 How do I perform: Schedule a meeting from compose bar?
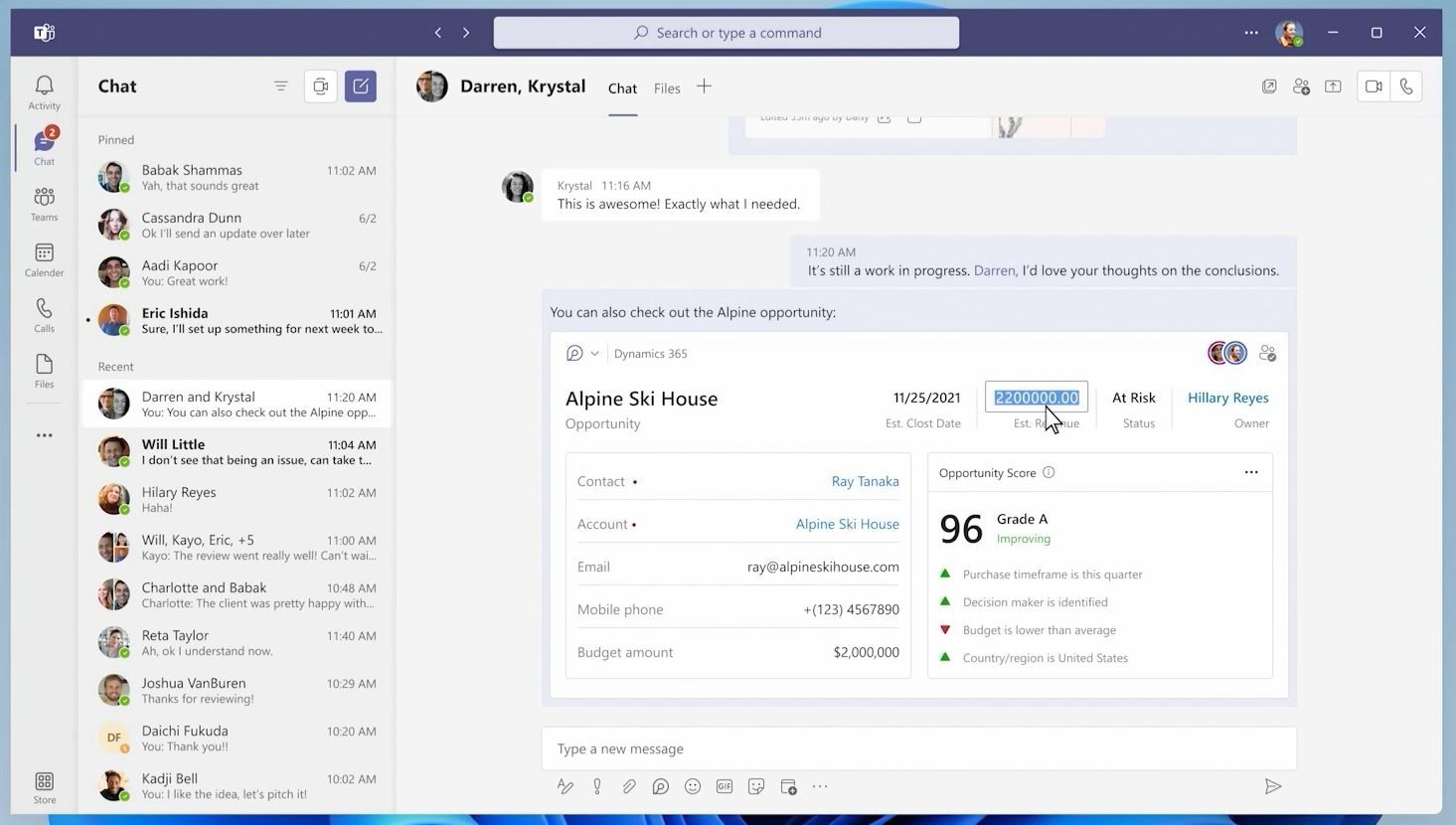click(788, 787)
